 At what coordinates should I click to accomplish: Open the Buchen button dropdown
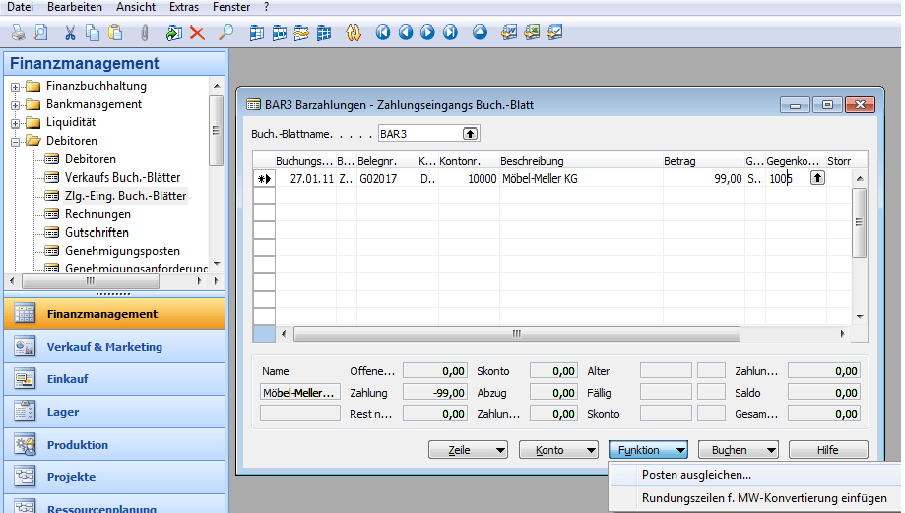click(771, 450)
